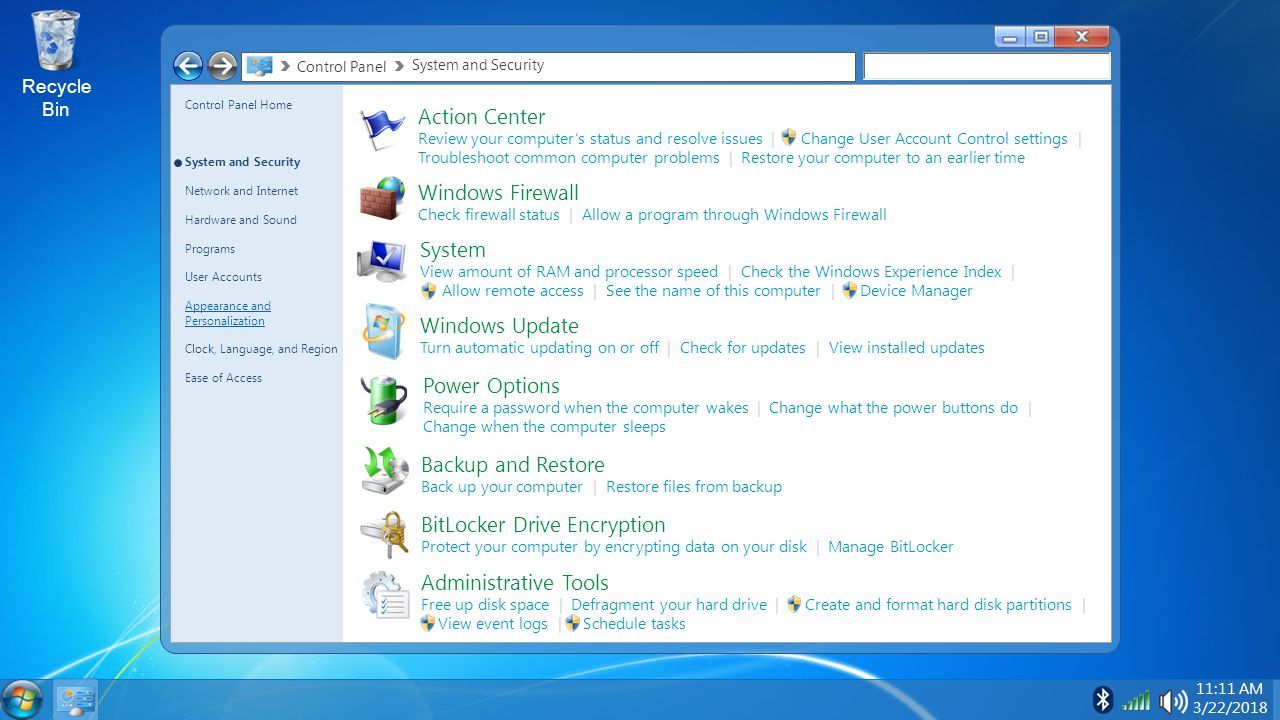Click the UAC shield beside Device Manager

850,290
